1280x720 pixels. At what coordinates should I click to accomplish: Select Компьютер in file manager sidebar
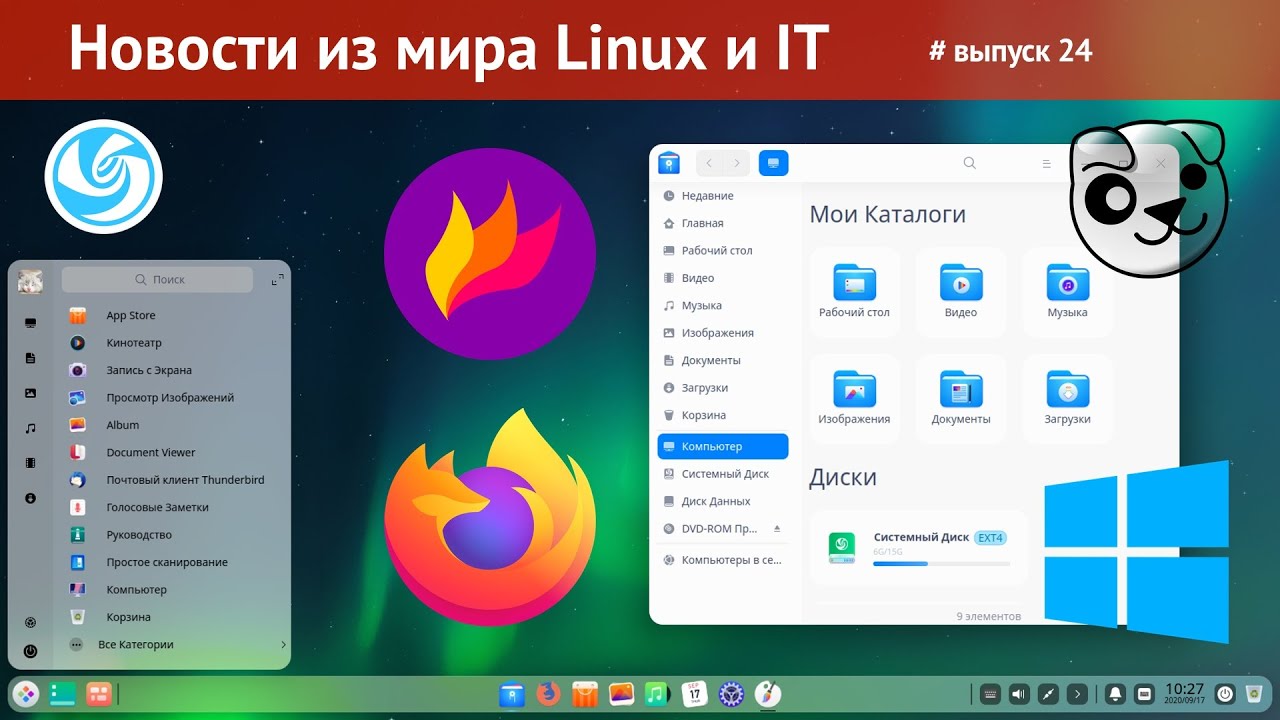pyautogui.click(x=723, y=446)
